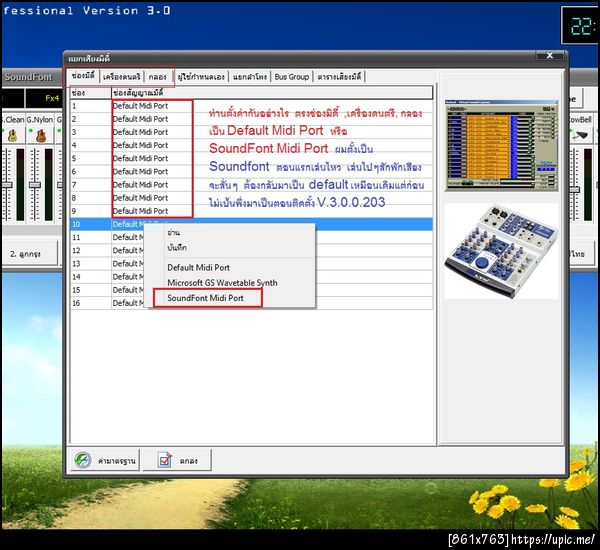Click channel number 12 row
Screen dimensions: 600x550
point(76,250)
